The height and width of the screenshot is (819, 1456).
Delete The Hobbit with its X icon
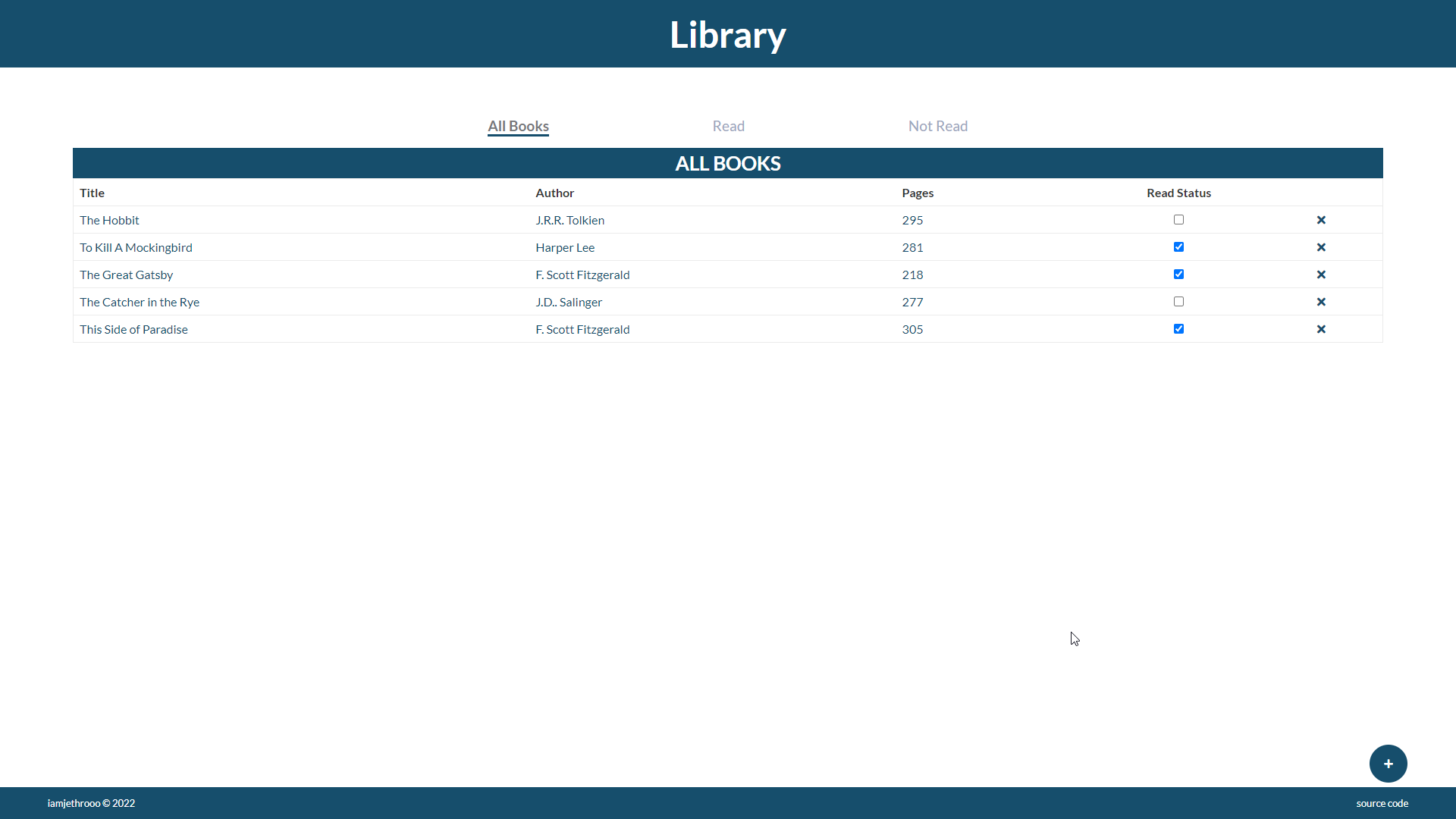point(1321,220)
